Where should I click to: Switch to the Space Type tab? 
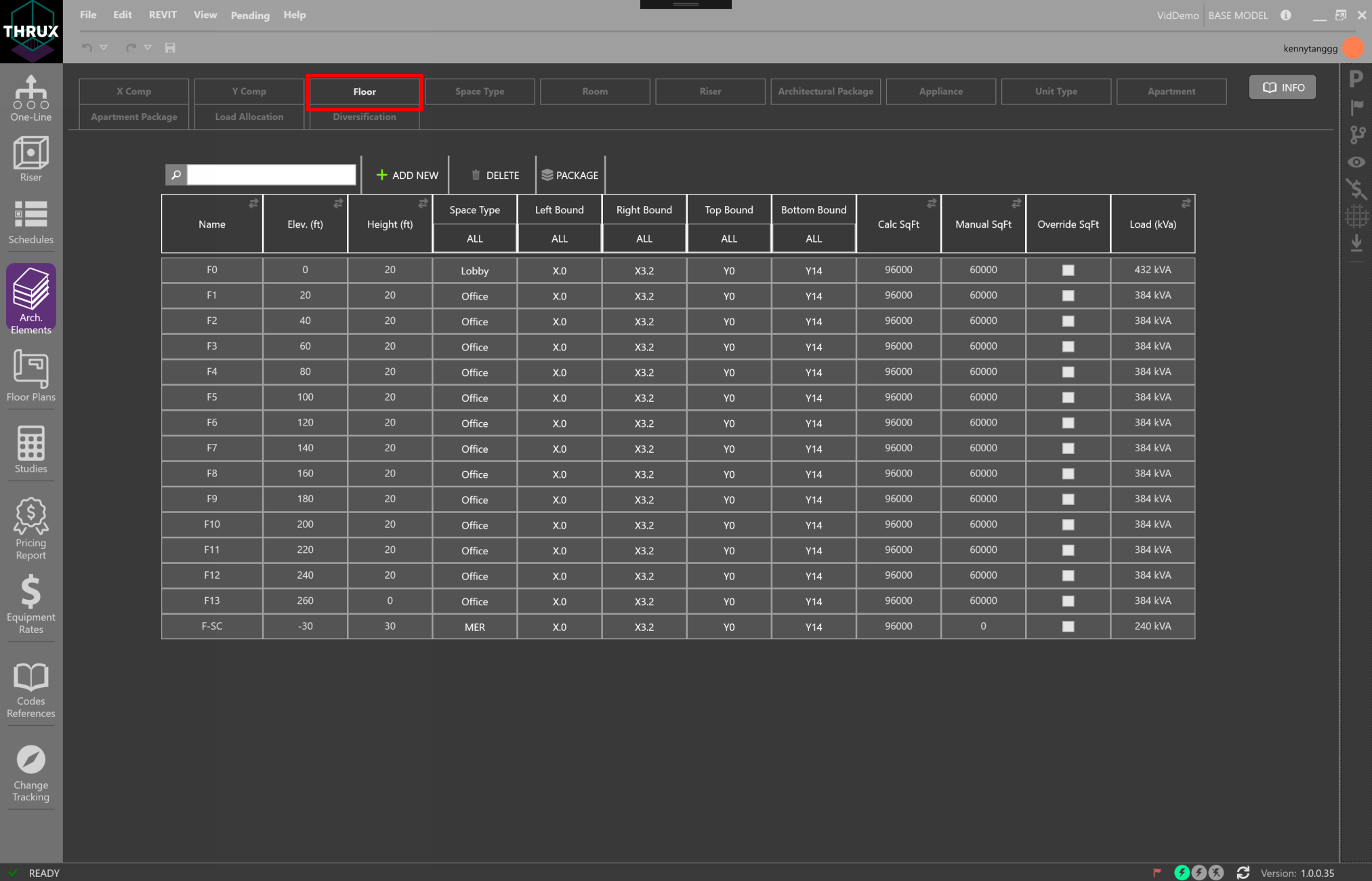[x=479, y=91]
